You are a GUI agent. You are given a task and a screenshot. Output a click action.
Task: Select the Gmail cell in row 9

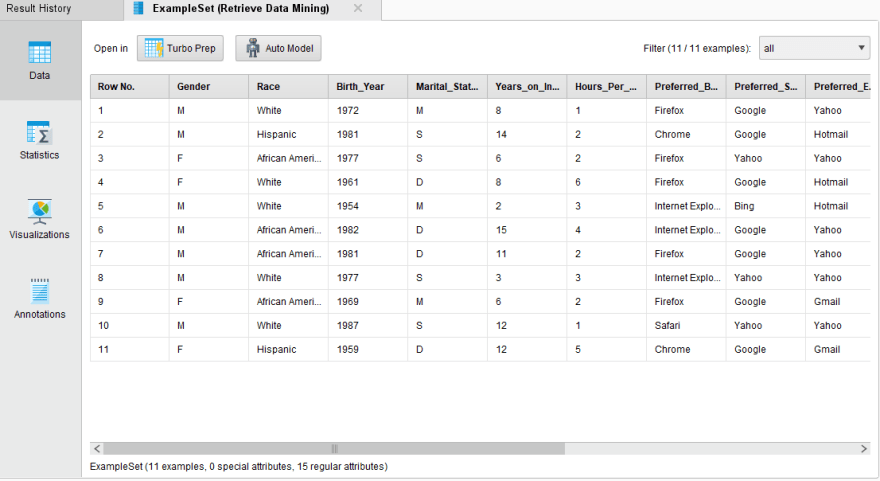(x=838, y=301)
